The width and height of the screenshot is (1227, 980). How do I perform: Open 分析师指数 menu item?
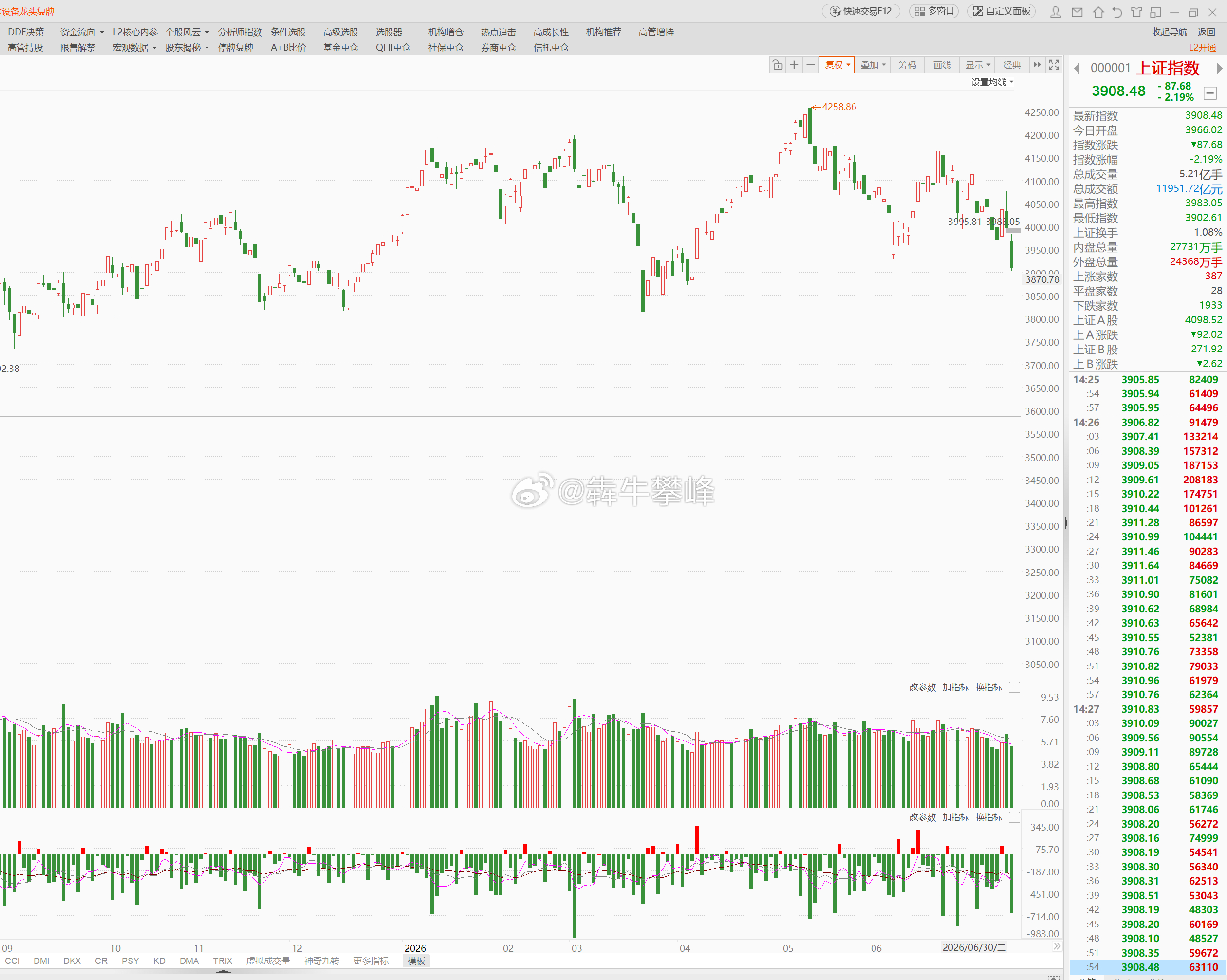tap(240, 32)
